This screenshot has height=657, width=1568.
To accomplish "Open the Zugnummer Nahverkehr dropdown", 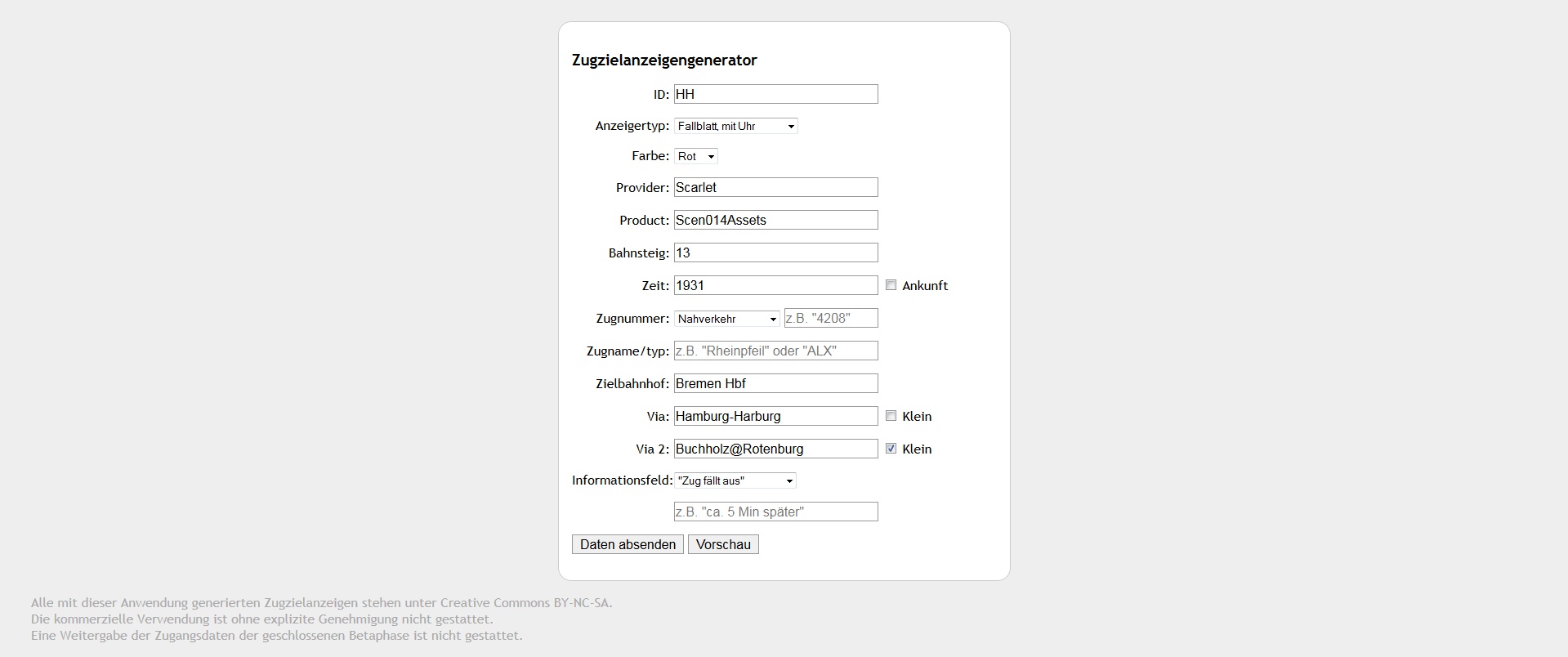I will tap(726, 319).
